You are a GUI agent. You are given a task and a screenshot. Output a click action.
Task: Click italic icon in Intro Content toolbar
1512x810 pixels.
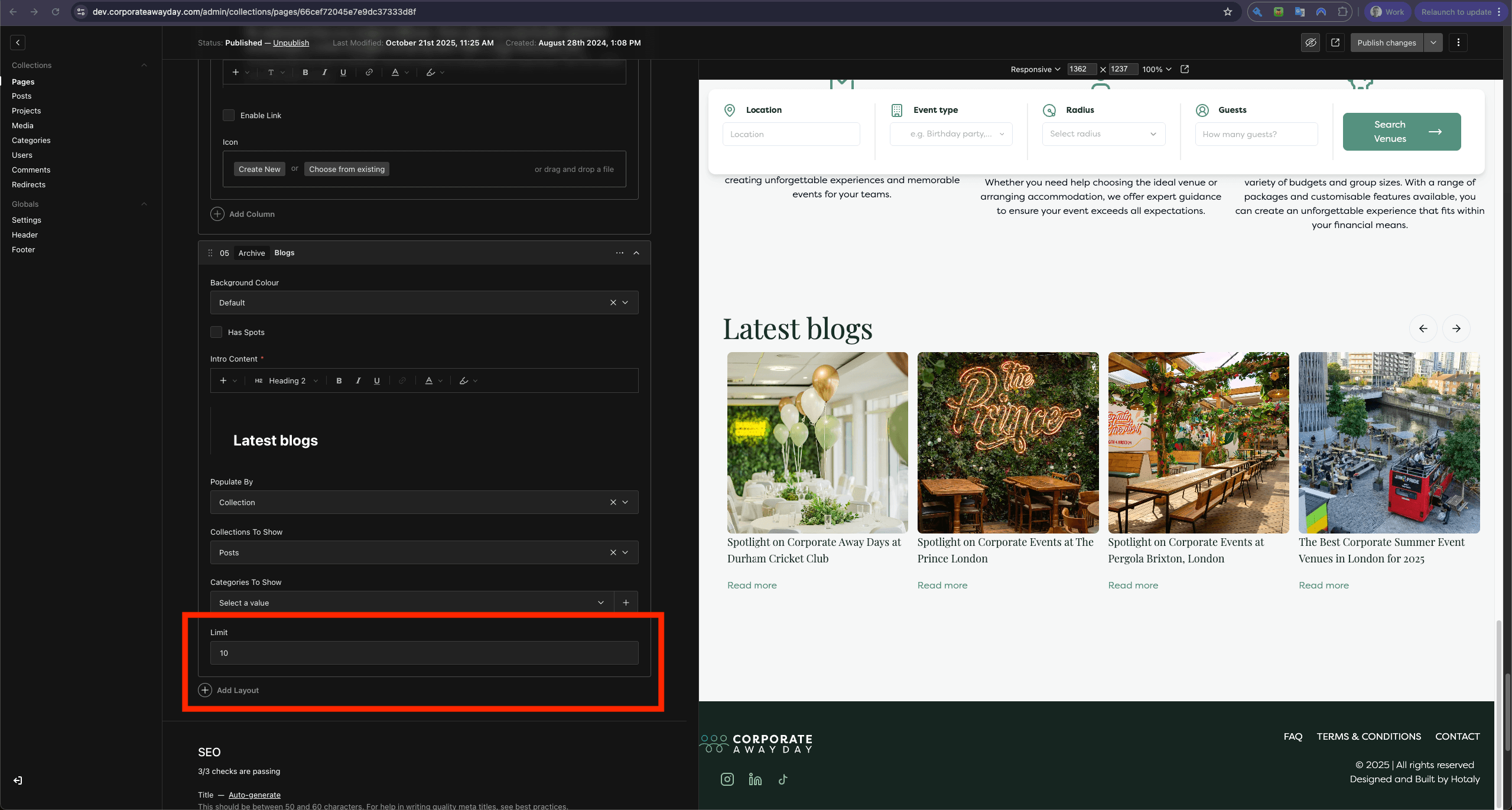(x=358, y=381)
